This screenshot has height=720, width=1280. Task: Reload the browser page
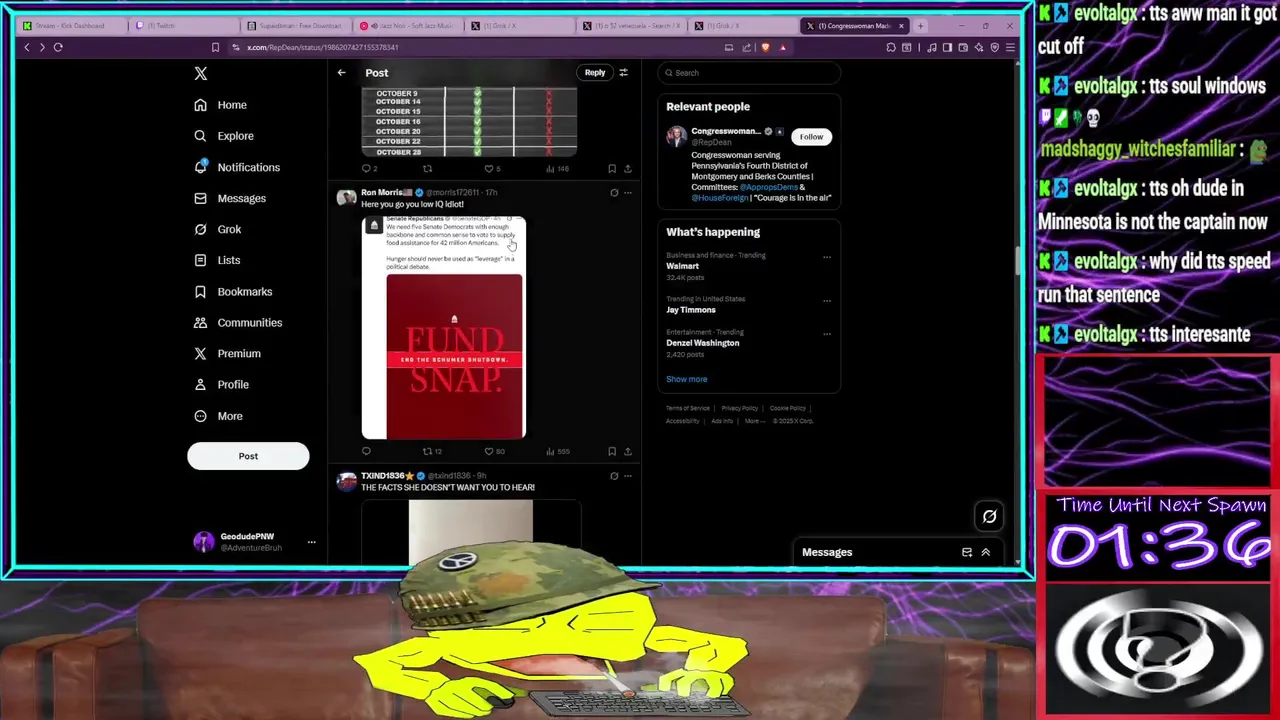coord(58,47)
